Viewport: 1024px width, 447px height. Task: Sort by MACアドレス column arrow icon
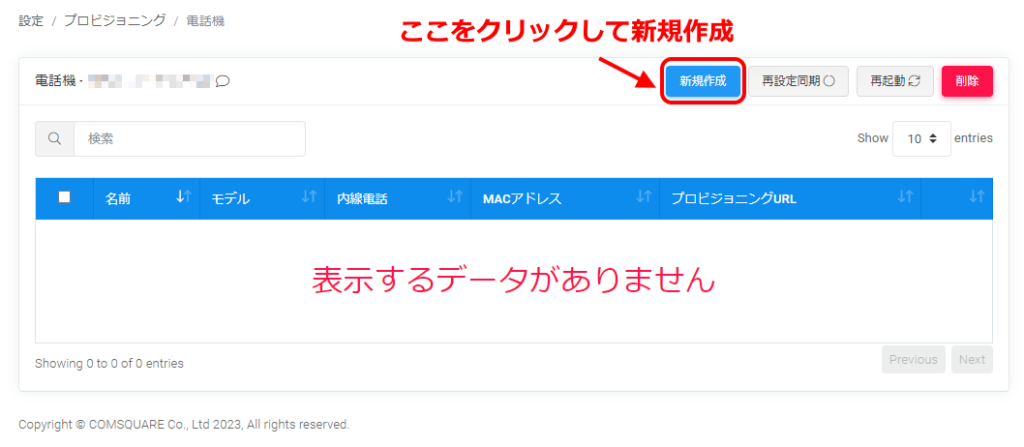click(x=643, y=198)
